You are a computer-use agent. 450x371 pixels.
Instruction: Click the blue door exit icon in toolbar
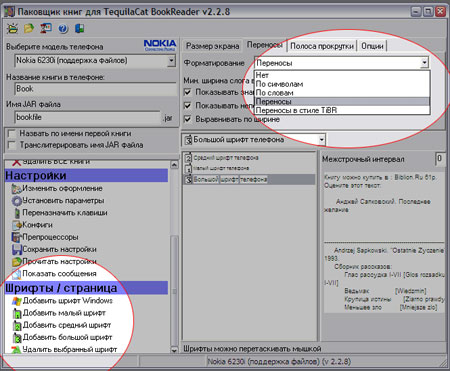(x=79, y=29)
